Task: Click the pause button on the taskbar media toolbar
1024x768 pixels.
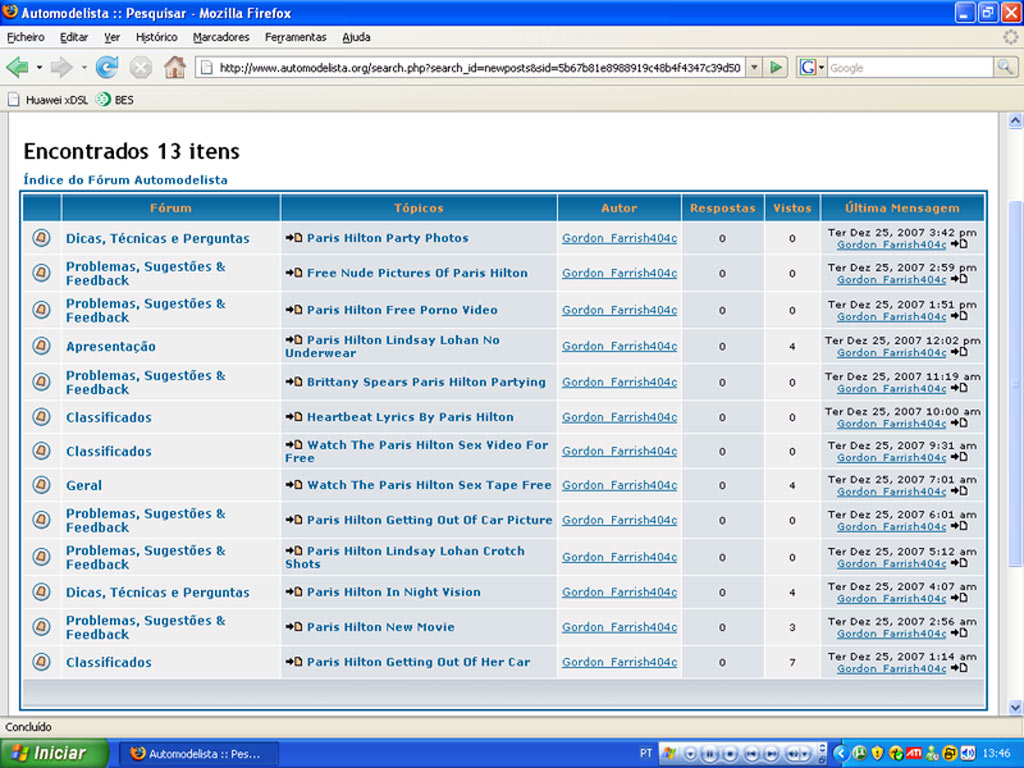Action: (710, 754)
